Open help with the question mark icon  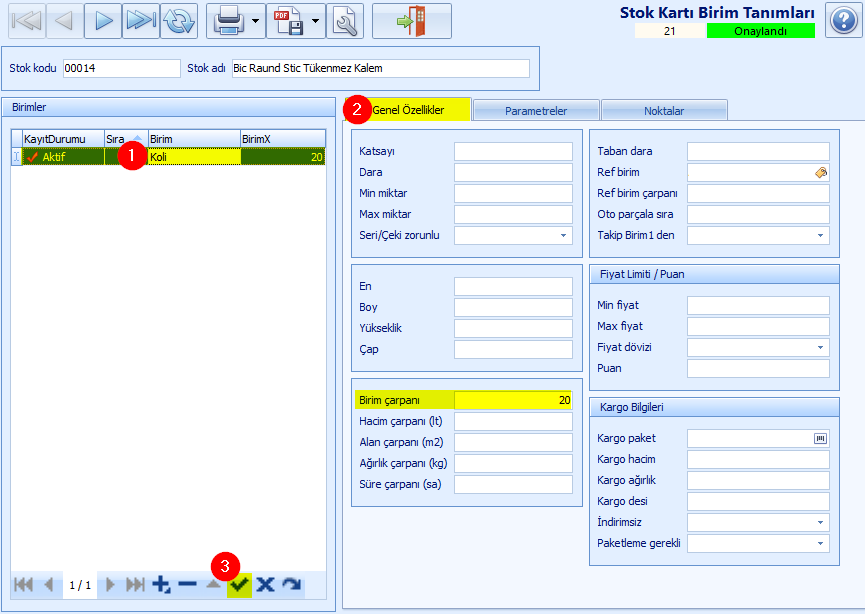point(843,20)
